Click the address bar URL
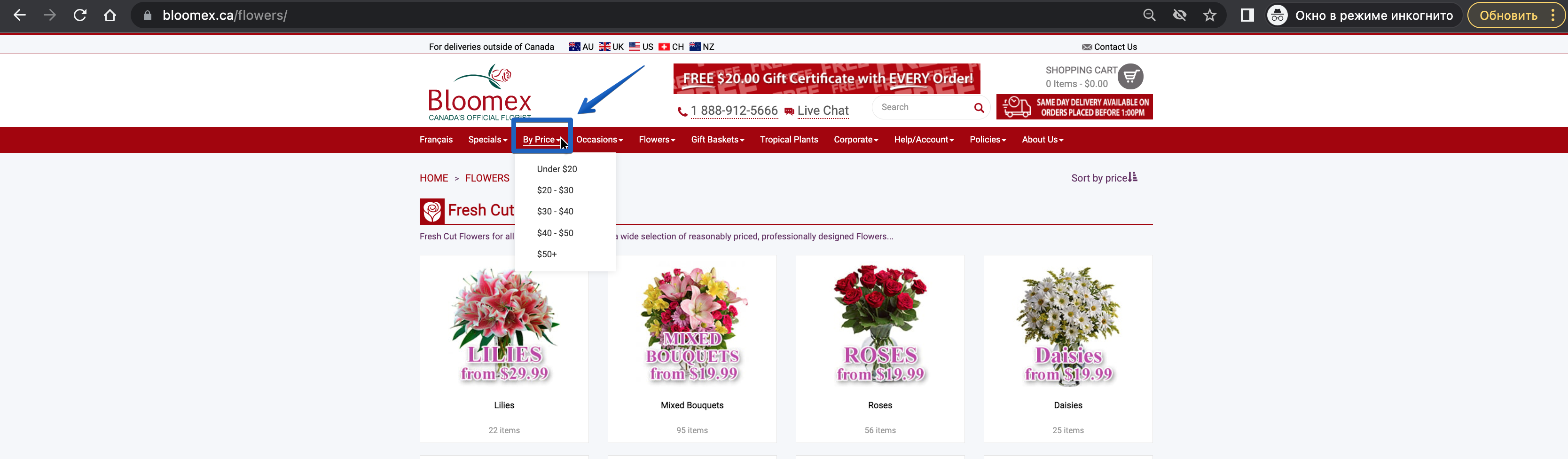This screenshot has height=459, width=1568. coord(225,15)
